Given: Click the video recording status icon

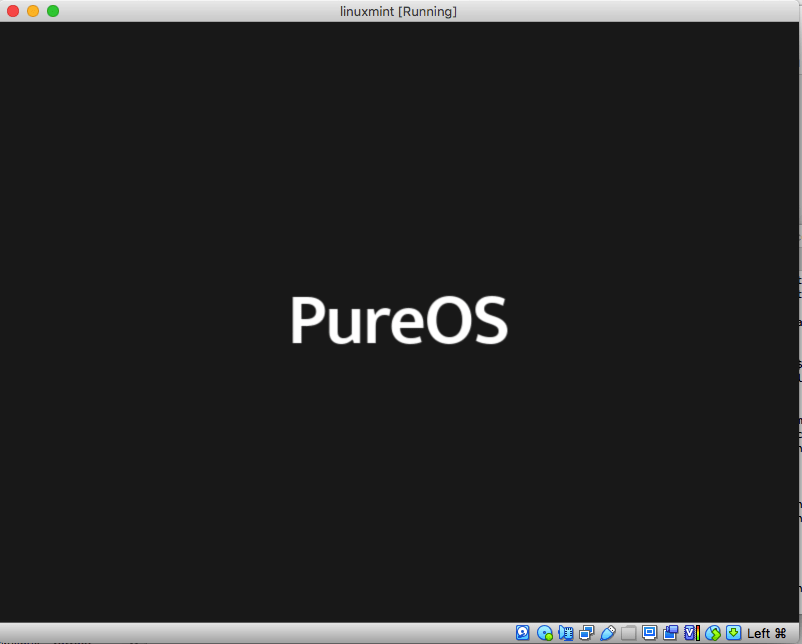Looking at the screenshot, I should click(671, 633).
